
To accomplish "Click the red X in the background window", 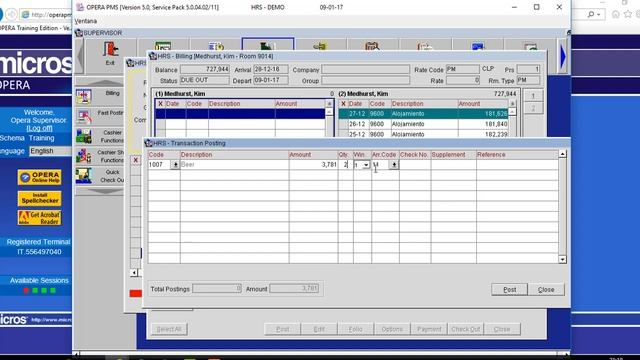I will (x=136, y=160).
